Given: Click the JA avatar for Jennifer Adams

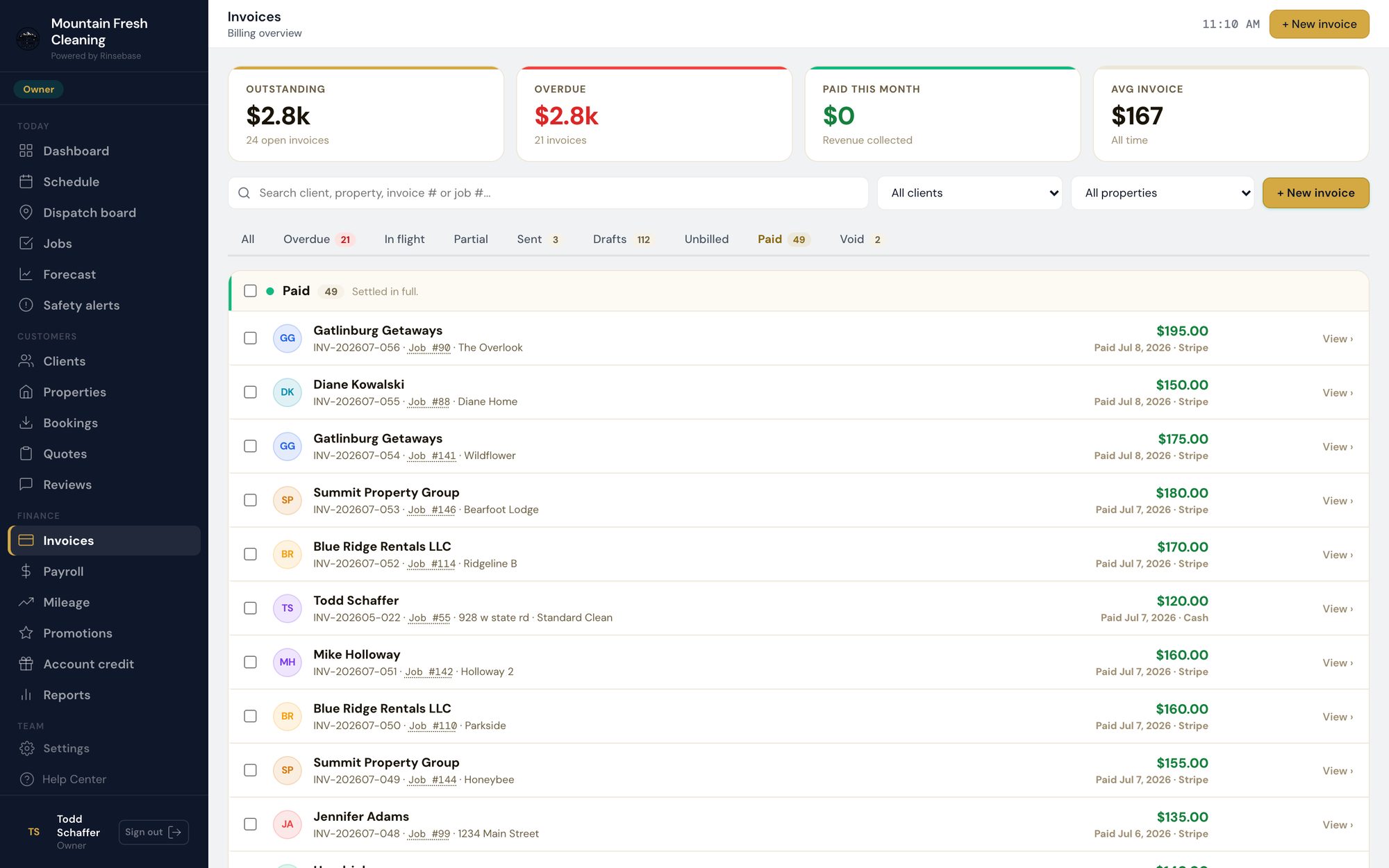Looking at the screenshot, I should [287, 824].
